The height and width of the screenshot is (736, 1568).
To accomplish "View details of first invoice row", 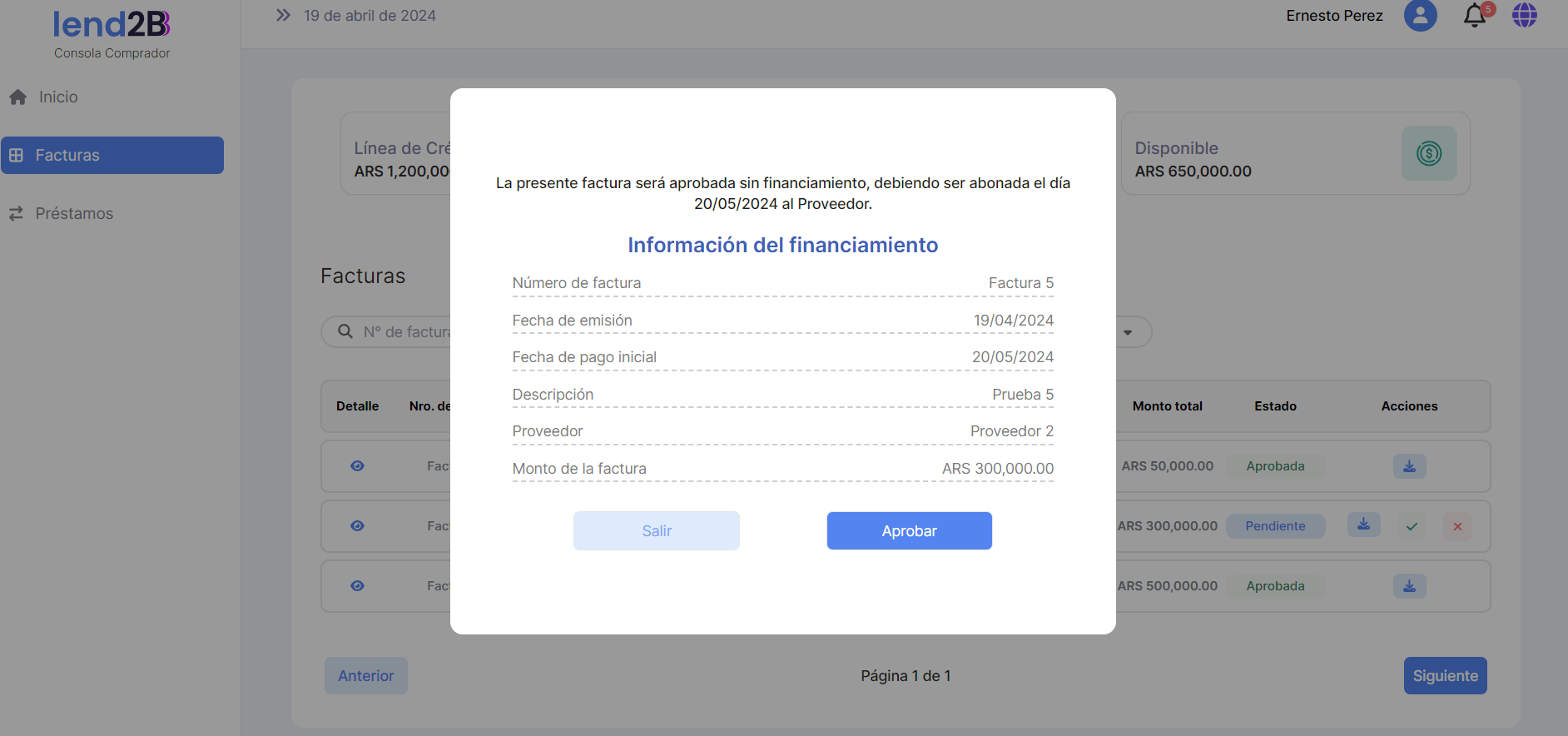I will pyautogui.click(x=357, y=466).
